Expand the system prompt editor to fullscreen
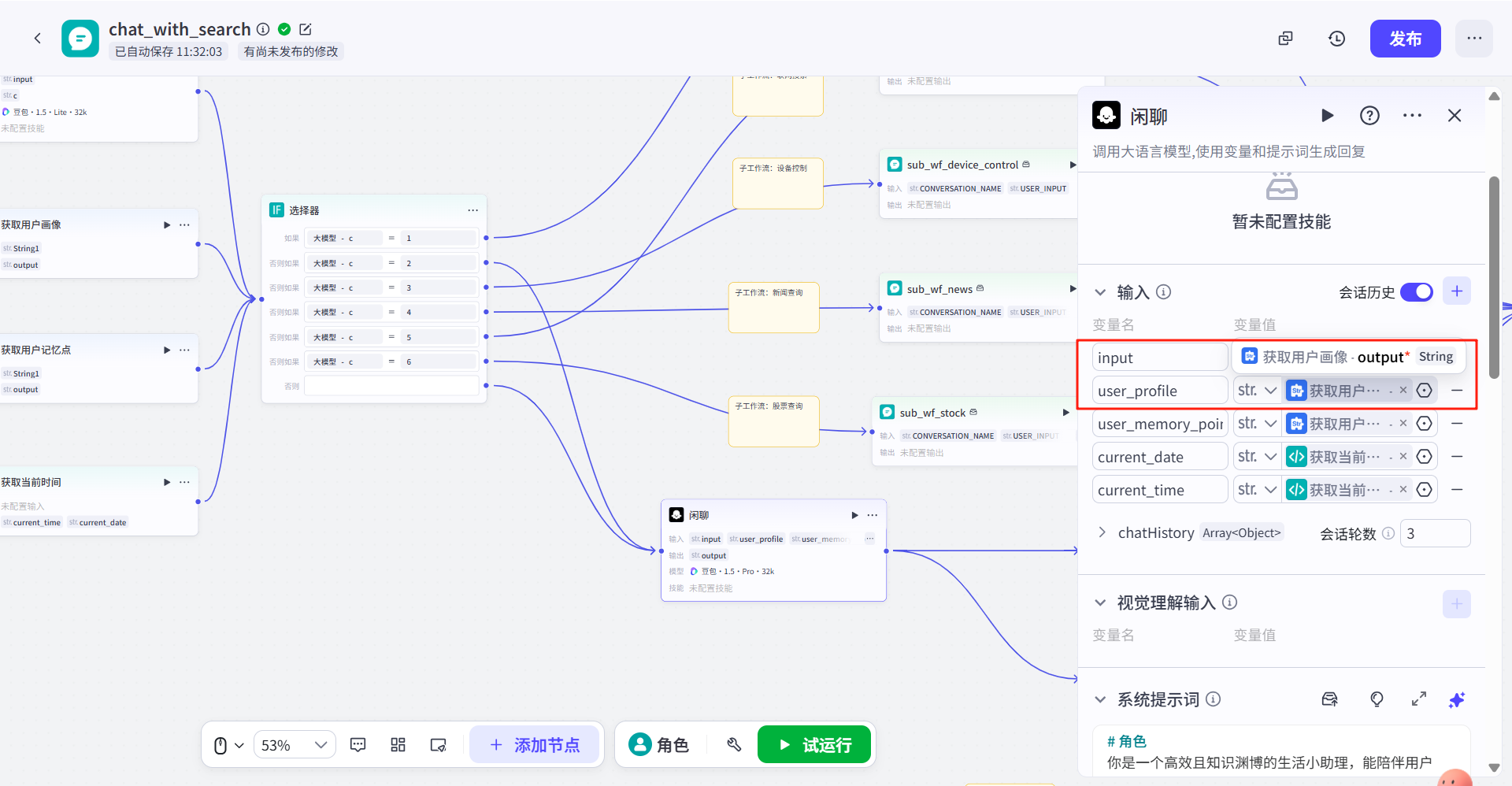The image size is (1512, 786). click(x=1419, y=699)
